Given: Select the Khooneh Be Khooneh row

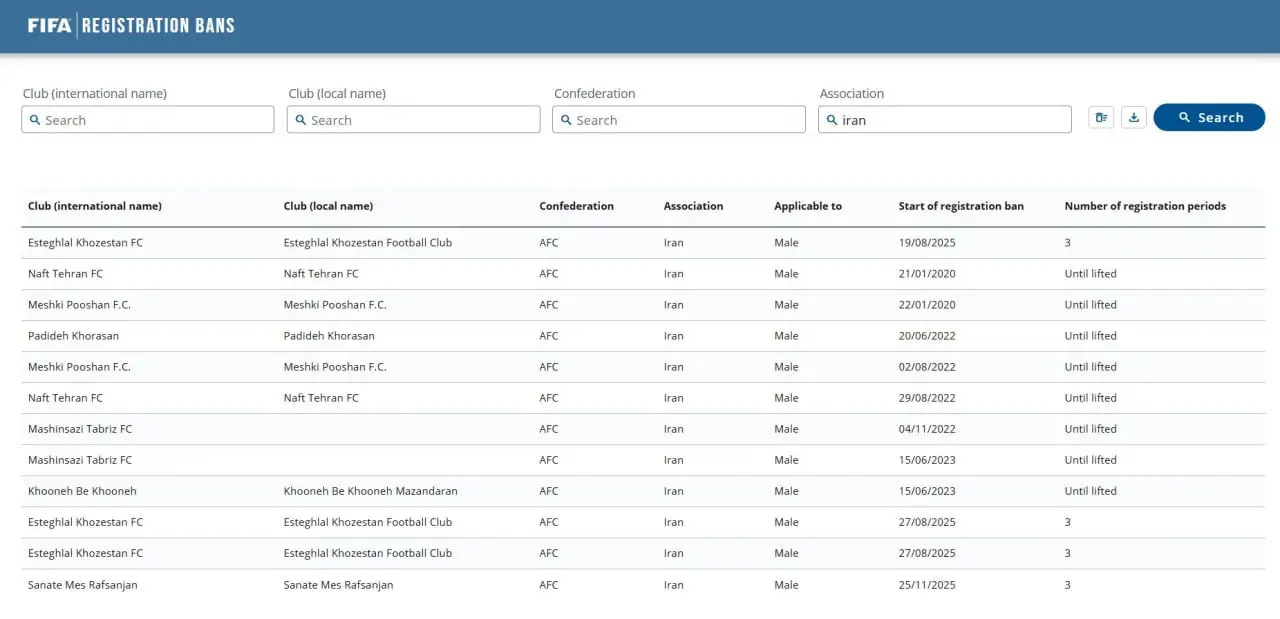Looking at the screenshot, I should click(x=82, y=491).
